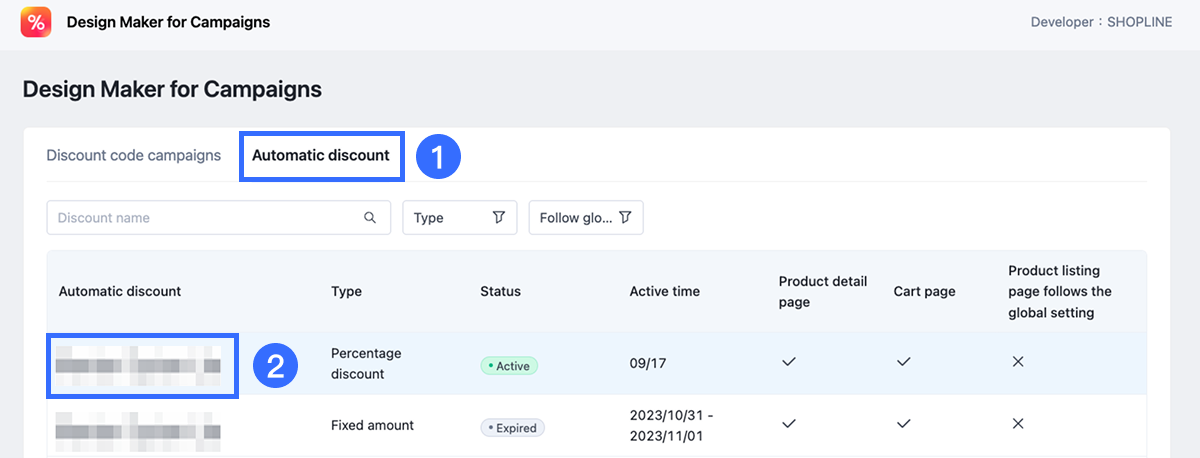Open the blurred discount name in first row
Screen dimensions: 1200x458
138,366
